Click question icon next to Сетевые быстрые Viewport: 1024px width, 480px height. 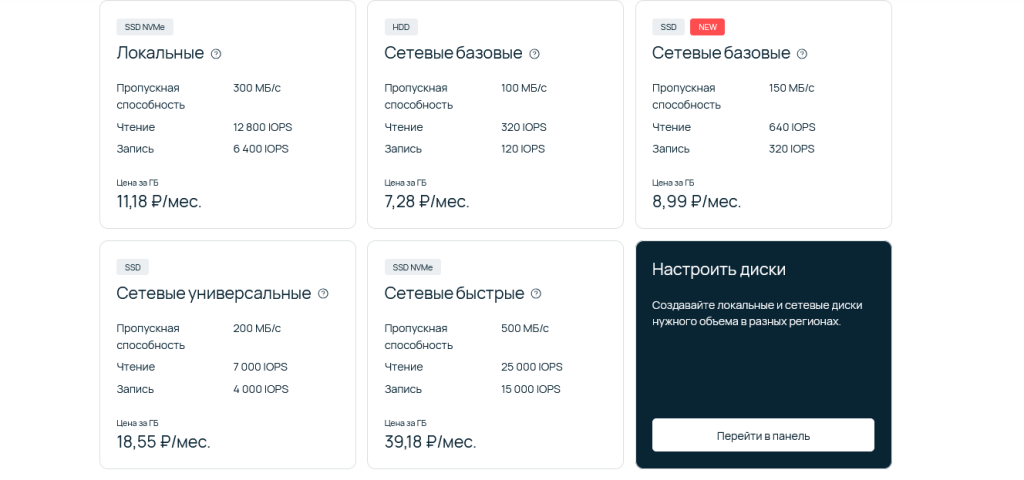coord(536,294)
